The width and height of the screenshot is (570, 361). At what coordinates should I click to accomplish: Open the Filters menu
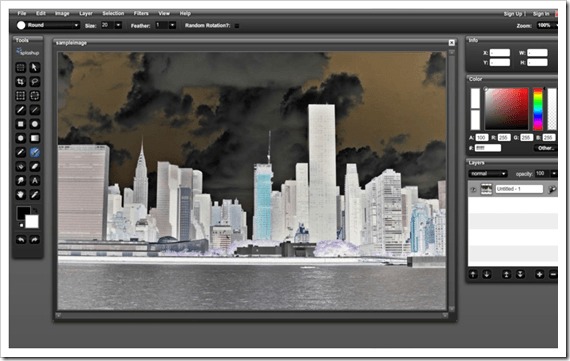click(x=141, y=13)
